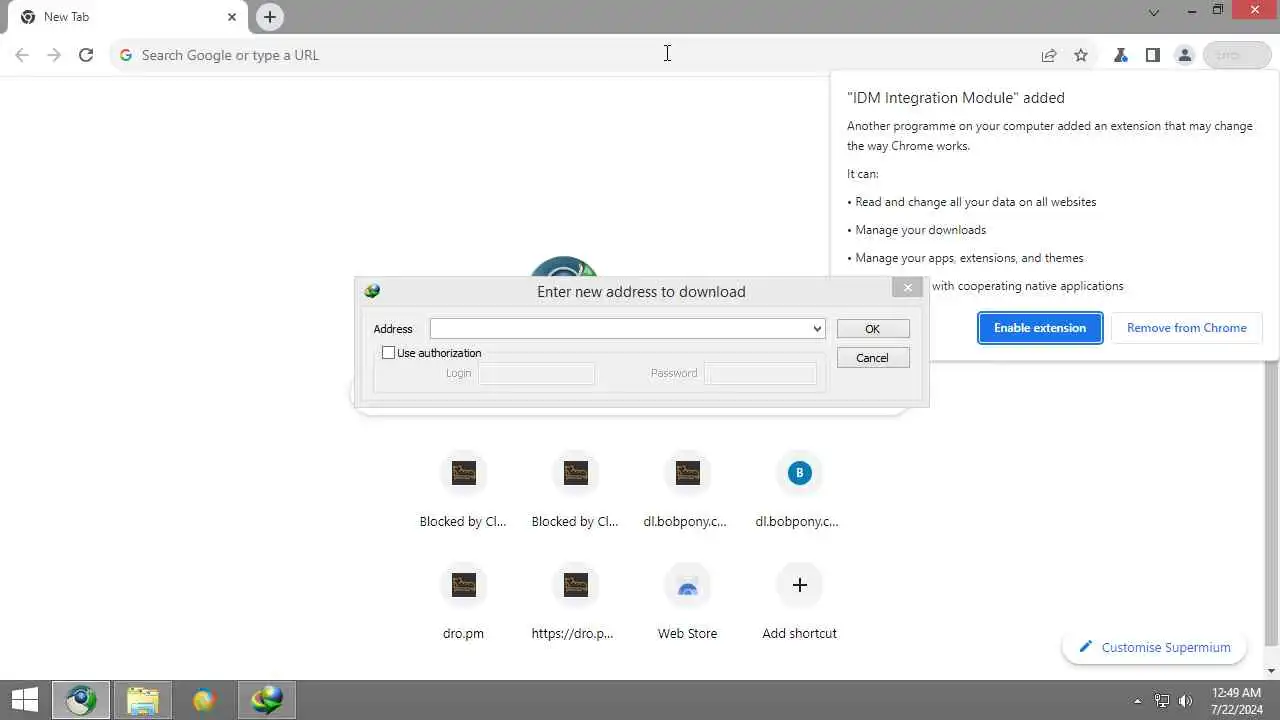Screen dimensions: 1280x720
Task: Close the IDM address dialog
Action: tap(907, 288)
